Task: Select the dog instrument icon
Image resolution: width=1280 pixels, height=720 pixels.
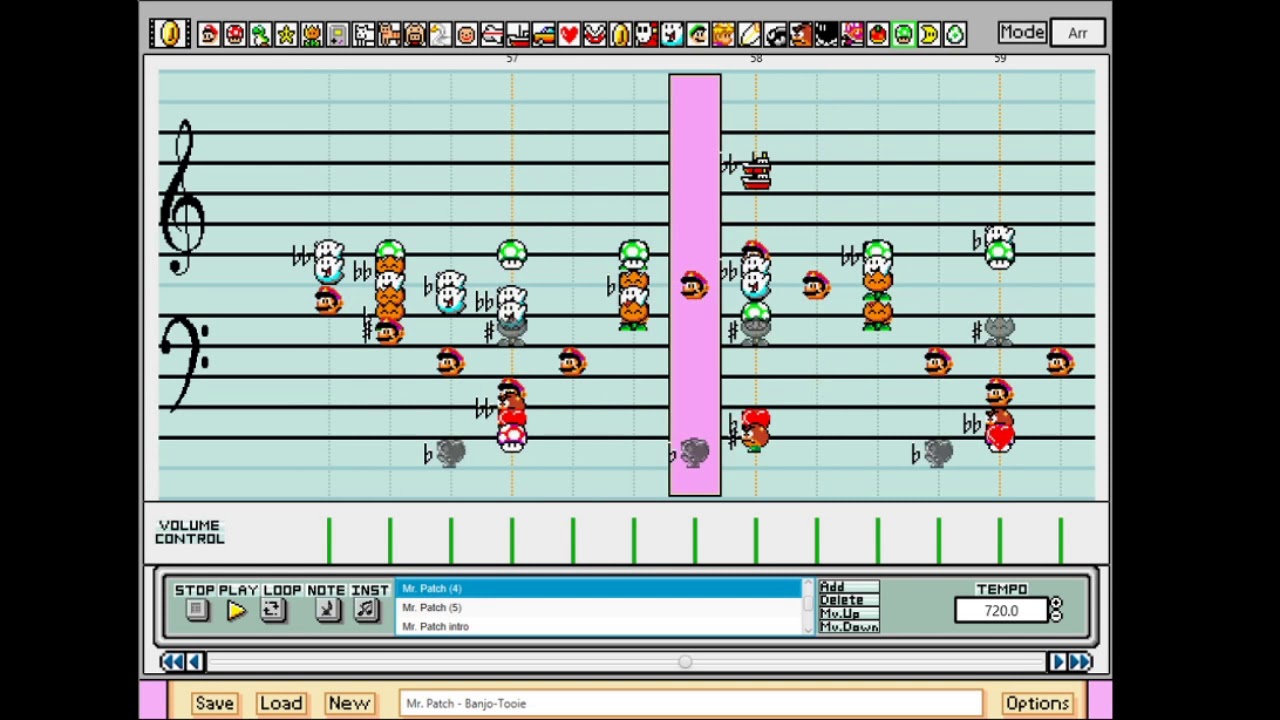Action: 363,34
